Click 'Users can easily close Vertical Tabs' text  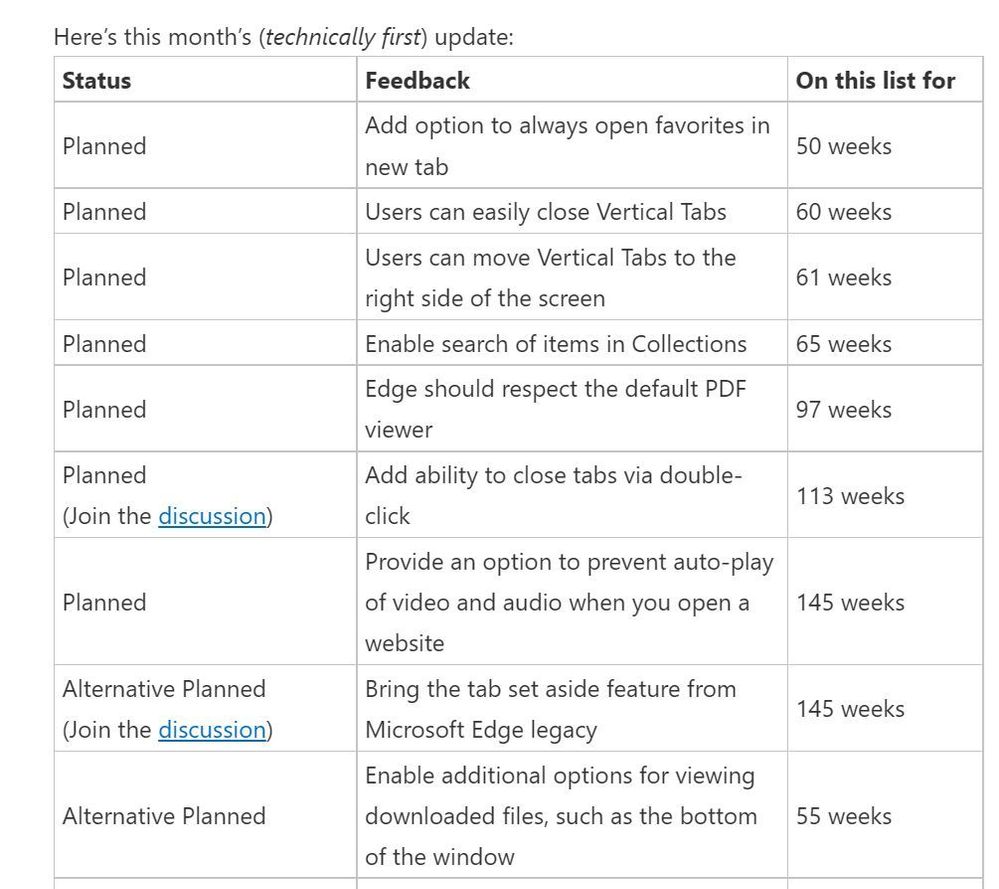545,212
